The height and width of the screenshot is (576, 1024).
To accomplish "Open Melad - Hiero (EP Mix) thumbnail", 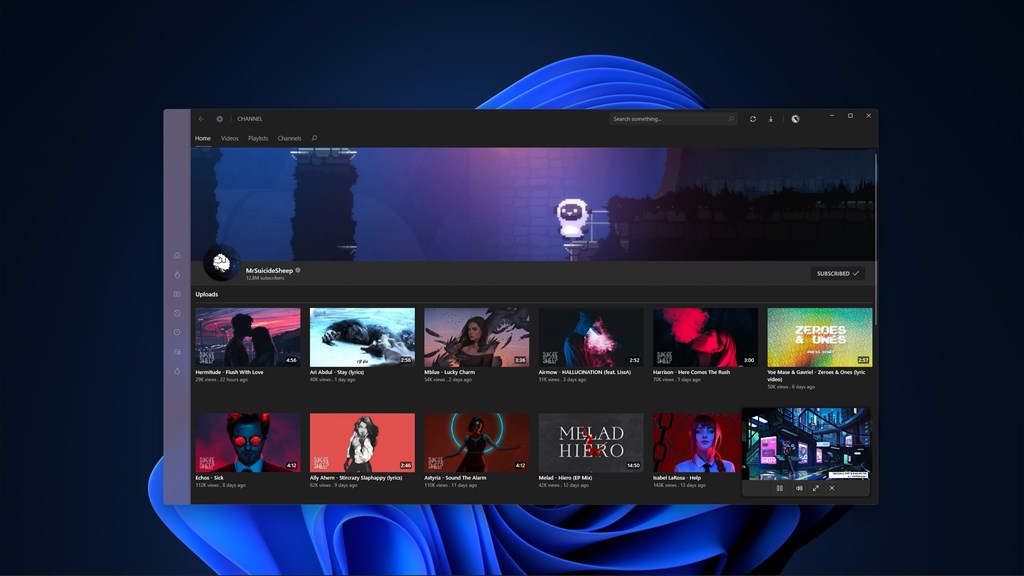I will tap(591, 442).
